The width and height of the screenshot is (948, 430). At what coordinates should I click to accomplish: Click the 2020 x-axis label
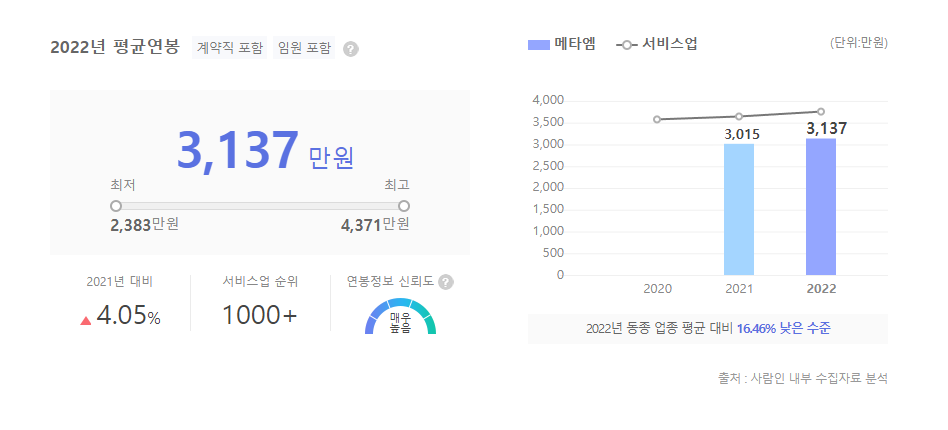(x=657, y=289)
